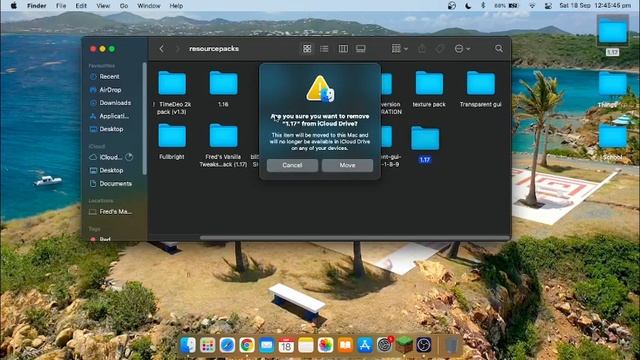640x360 pixels.
Task: Open Finder from the Dock
Action: (188, 345)
